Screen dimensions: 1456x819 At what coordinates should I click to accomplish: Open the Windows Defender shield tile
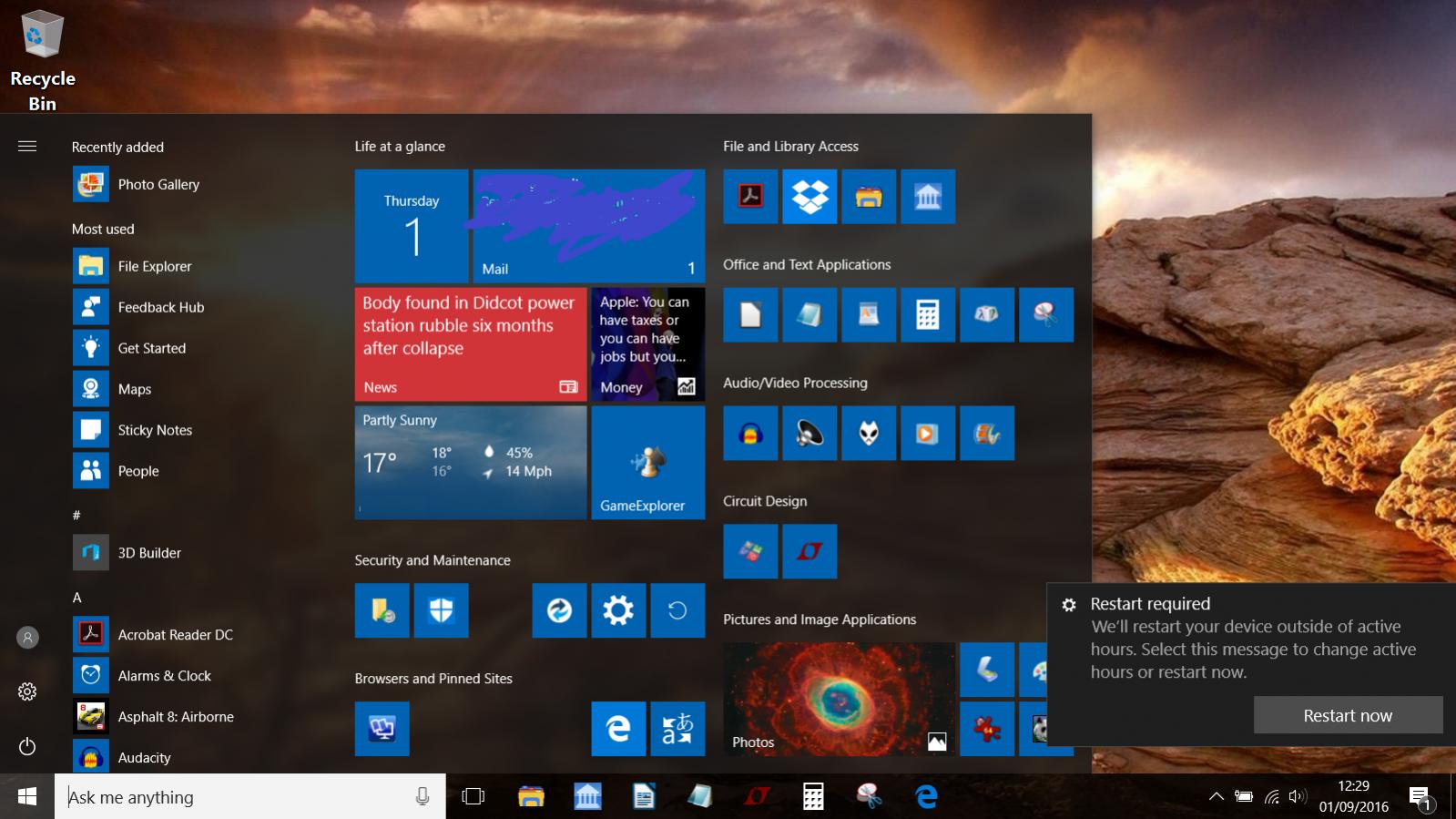pos(441,610)
